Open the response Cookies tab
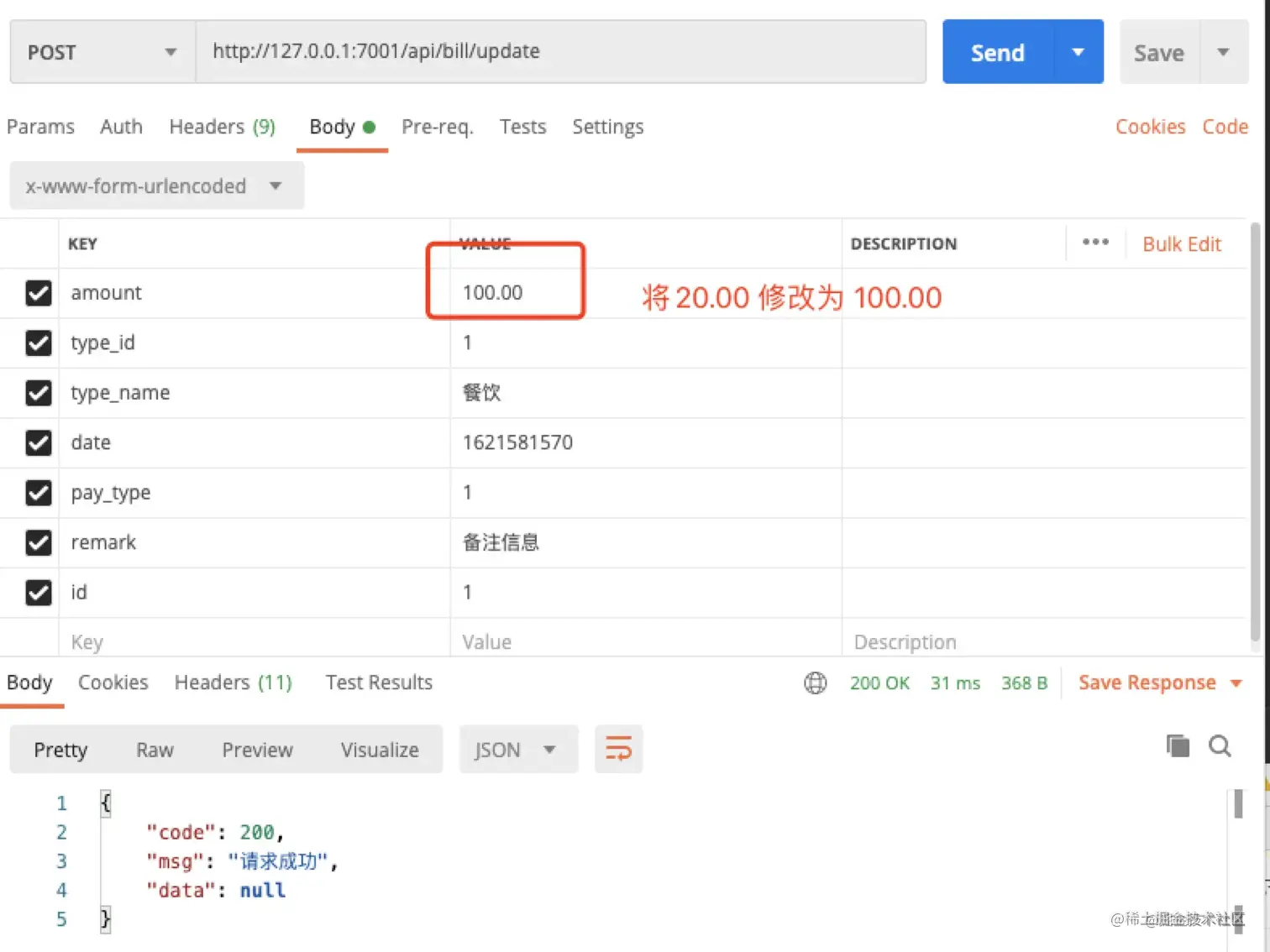This screenshot has height=952, width=1270. [x=113, y=683]
